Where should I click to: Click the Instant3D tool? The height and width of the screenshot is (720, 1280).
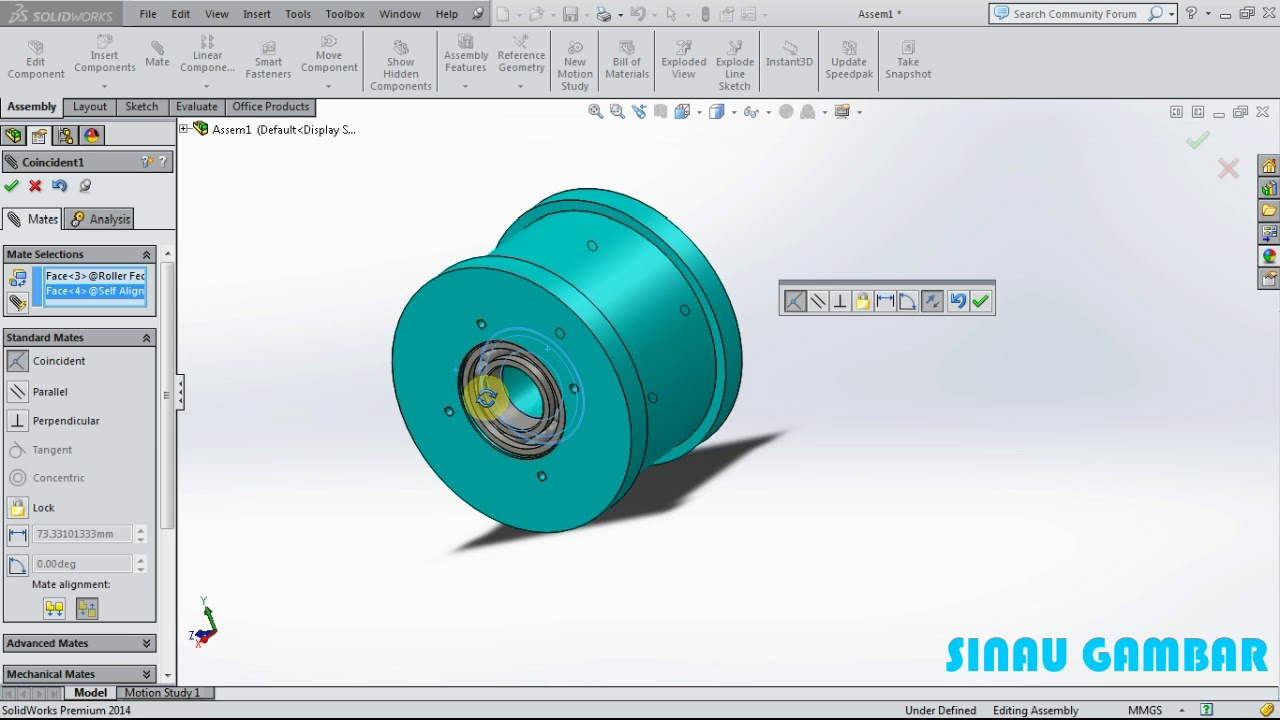pos(789,54)
